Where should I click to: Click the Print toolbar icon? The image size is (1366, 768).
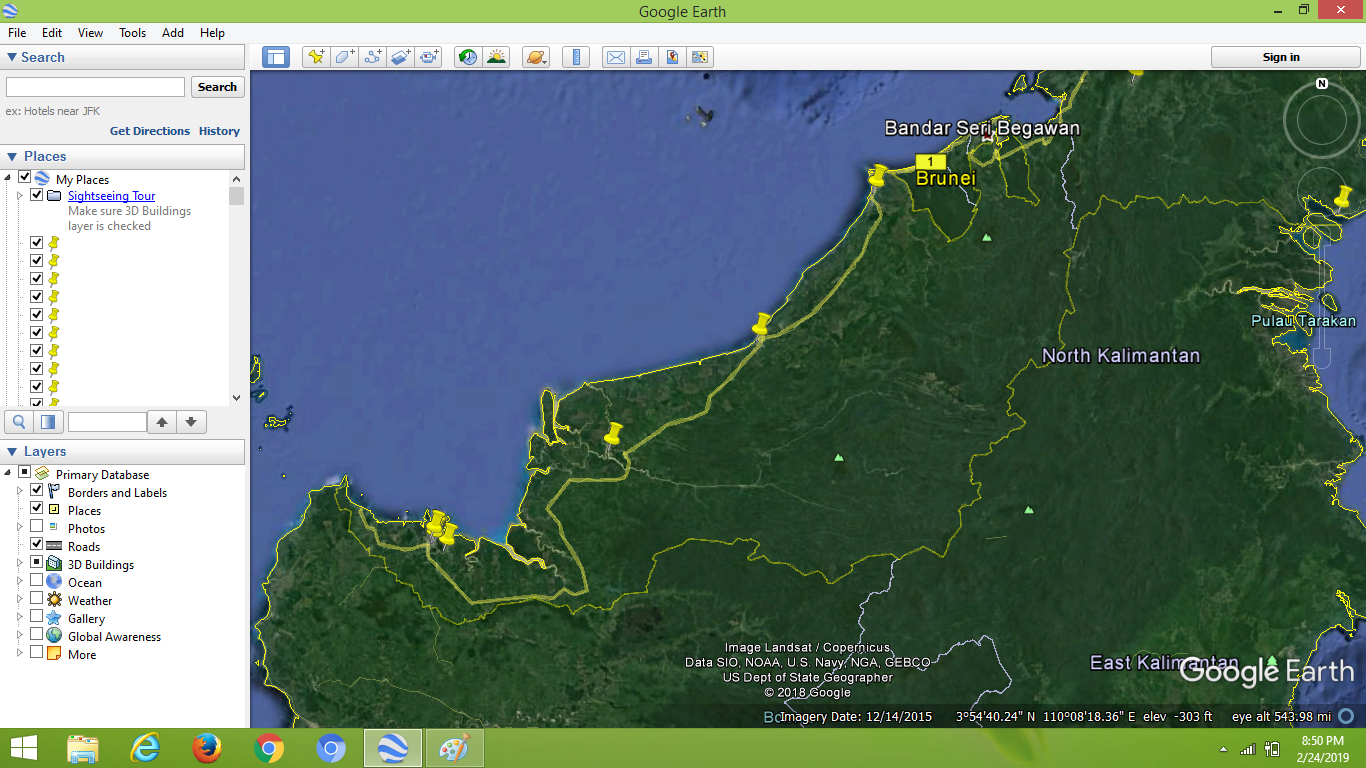click(x=644, y=57)
